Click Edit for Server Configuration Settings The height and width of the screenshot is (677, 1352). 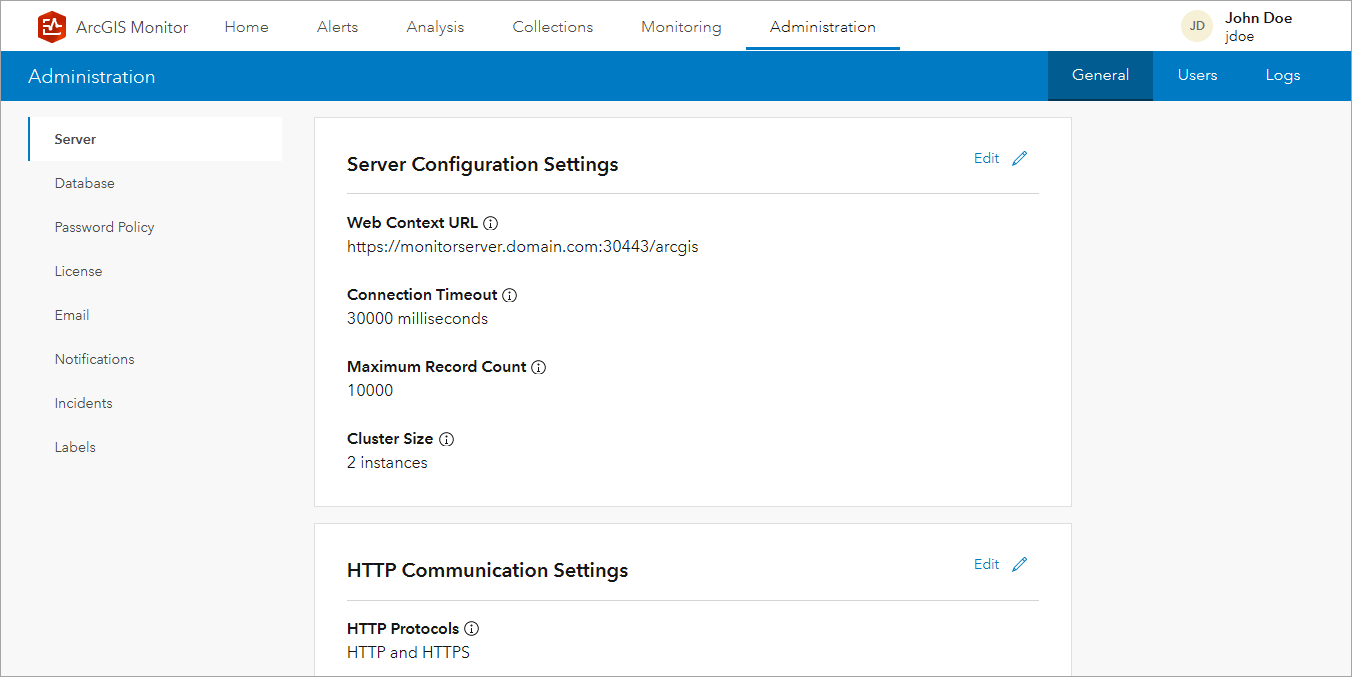pyautogui.click(x=986, y=157)
